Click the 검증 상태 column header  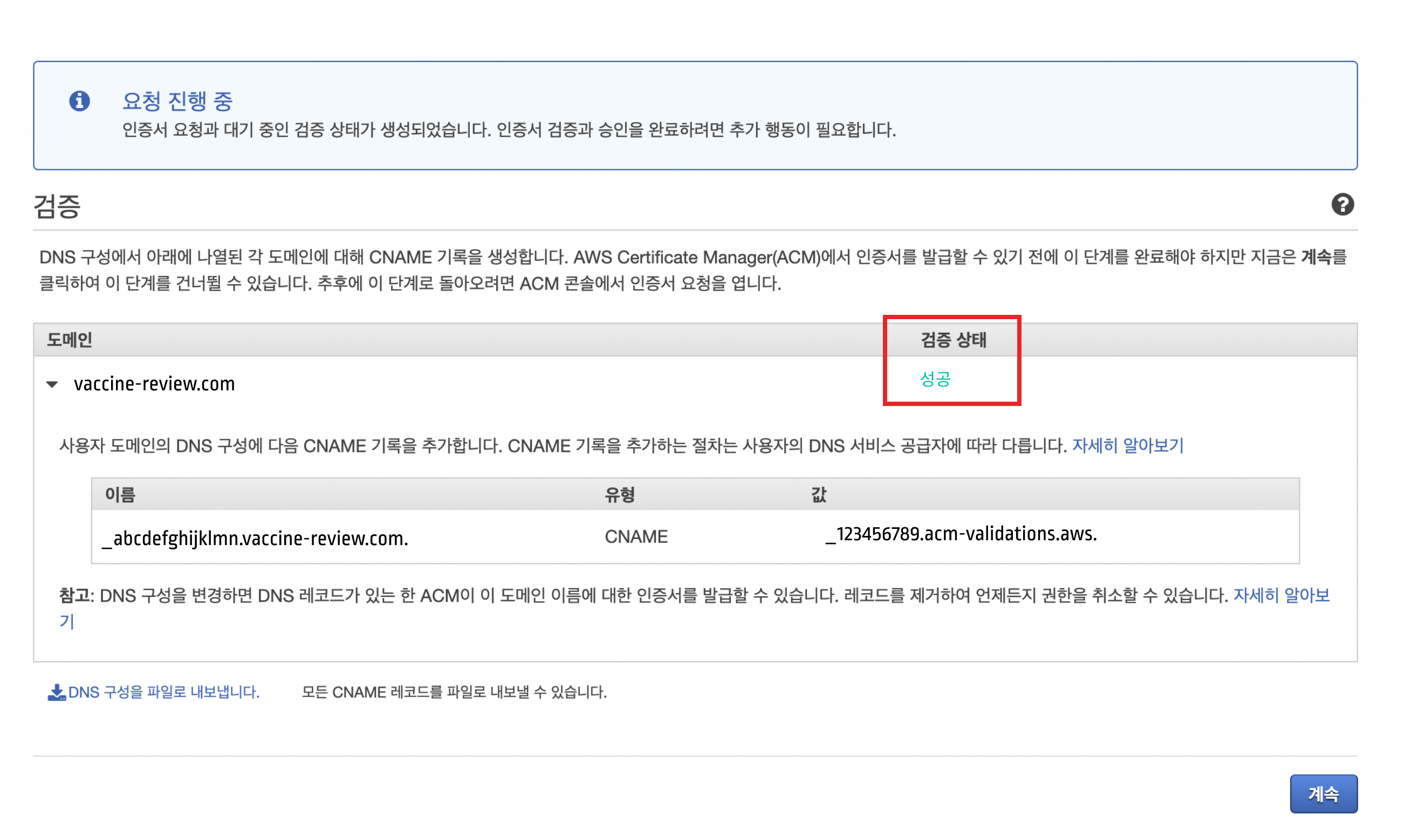coord(953,340)
